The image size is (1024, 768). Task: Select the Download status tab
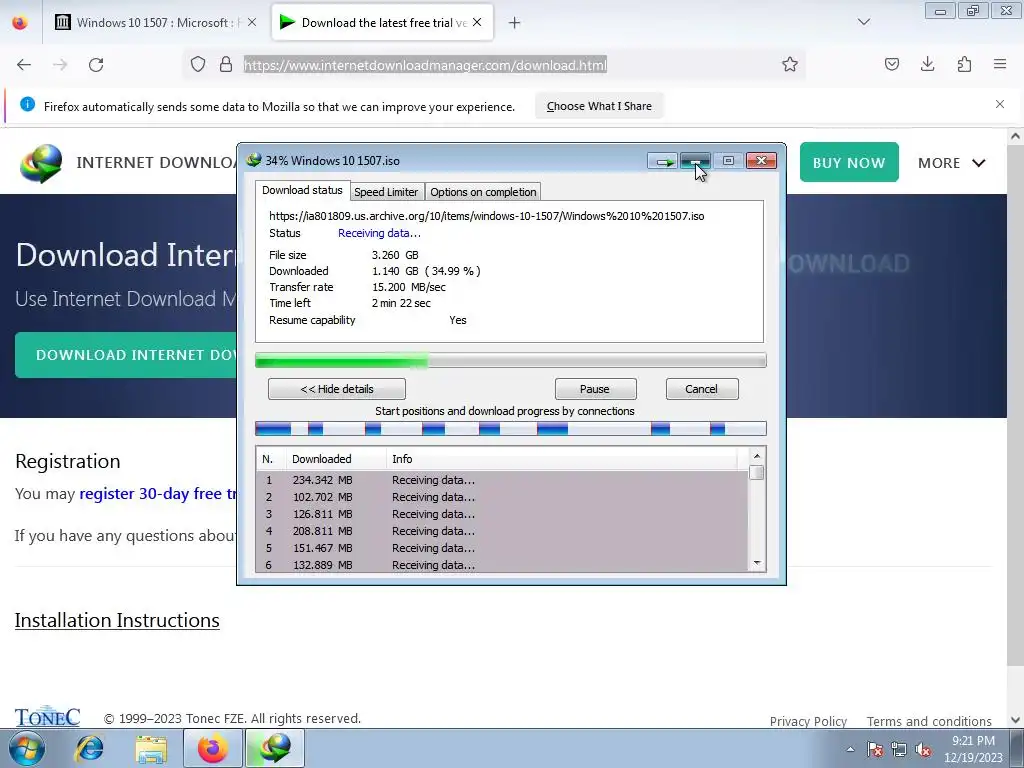coord(302,190)
